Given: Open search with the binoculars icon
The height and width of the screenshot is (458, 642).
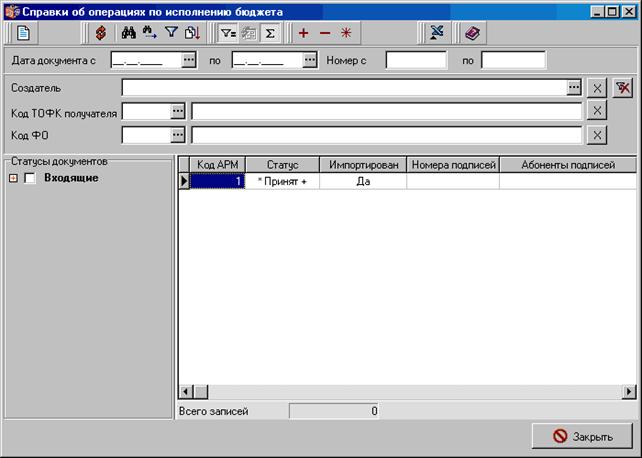Looking at the screenshot, I should click(129, 33).
